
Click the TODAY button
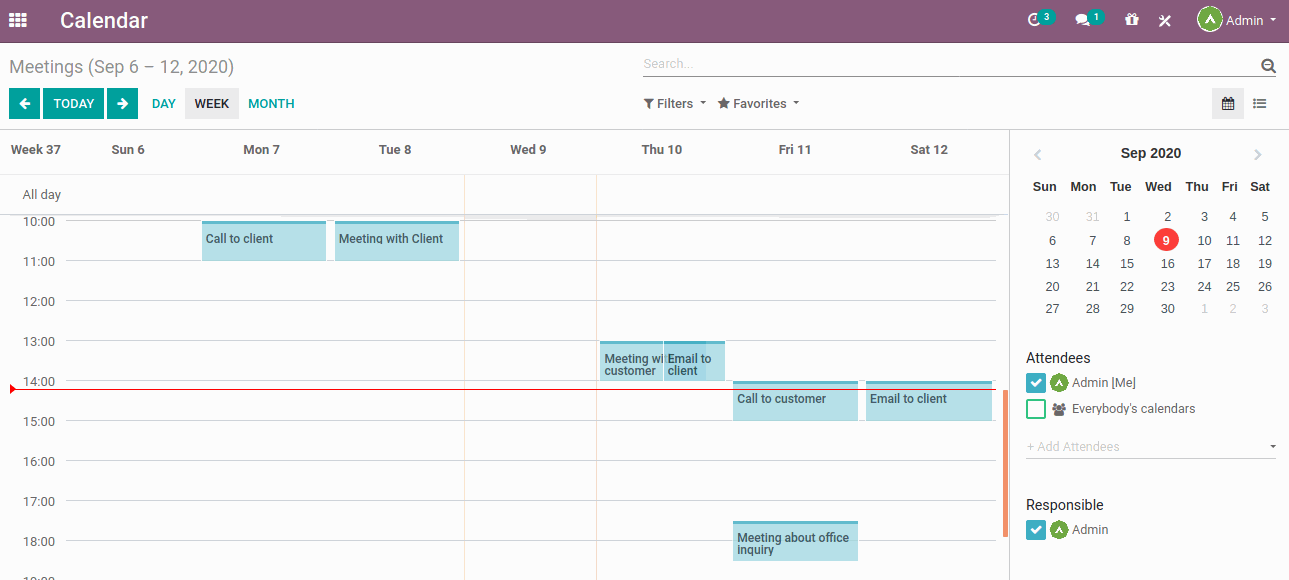73,103
